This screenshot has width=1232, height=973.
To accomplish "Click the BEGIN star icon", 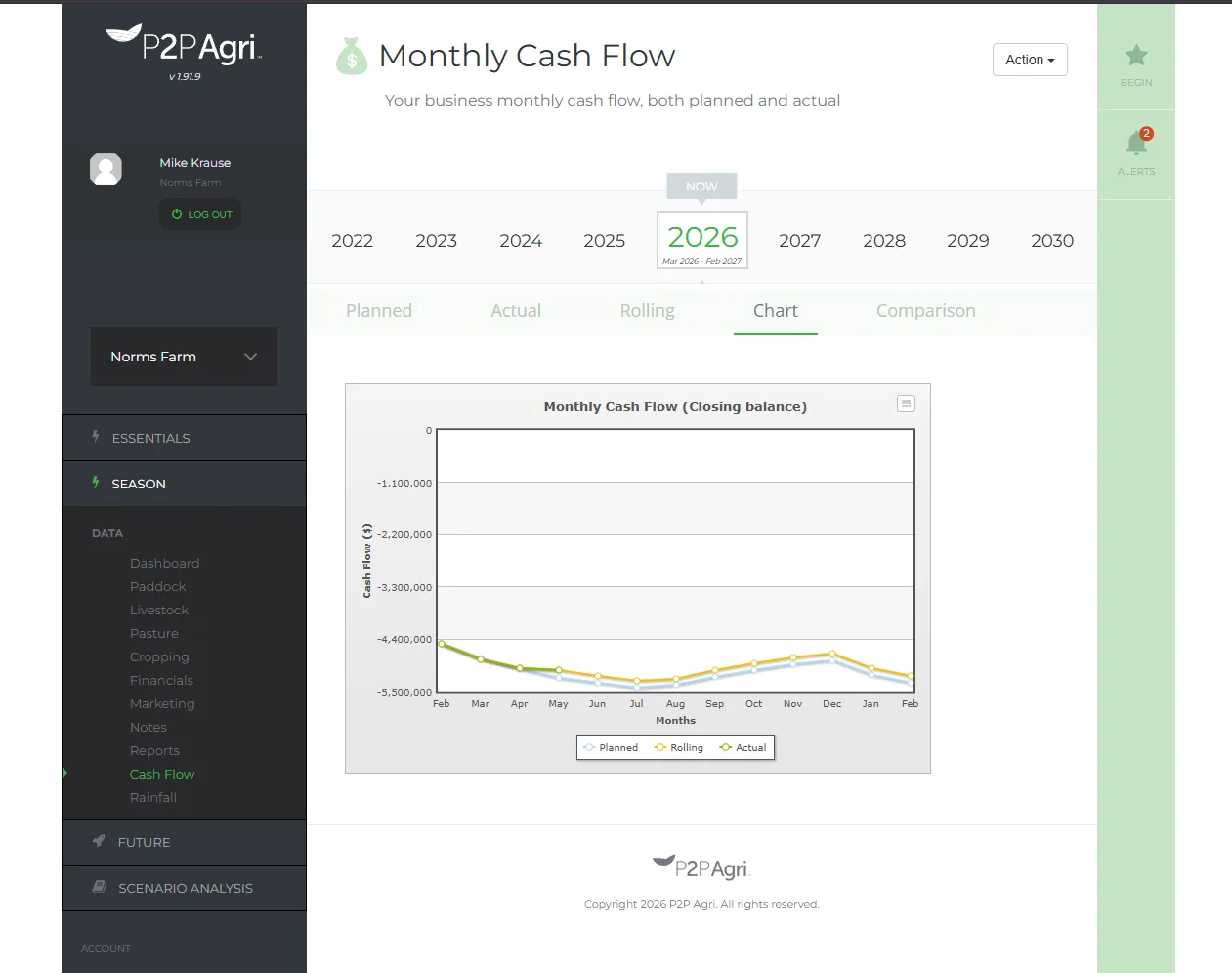I will (1135, 56).
